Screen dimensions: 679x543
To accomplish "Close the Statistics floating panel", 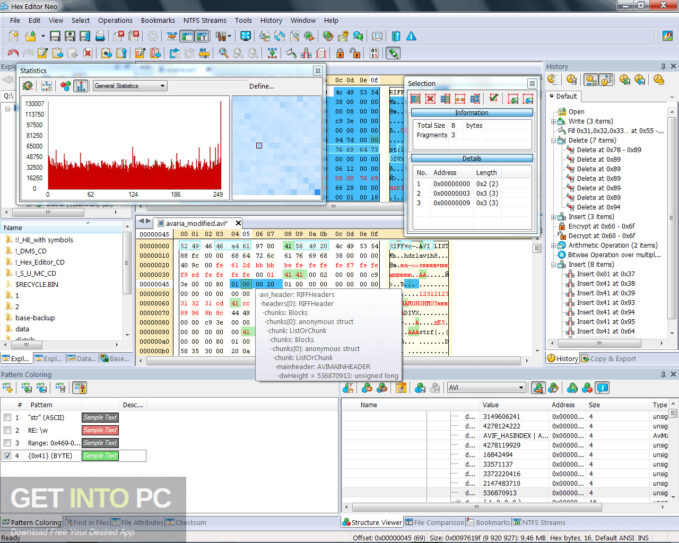I will (317, 71).
